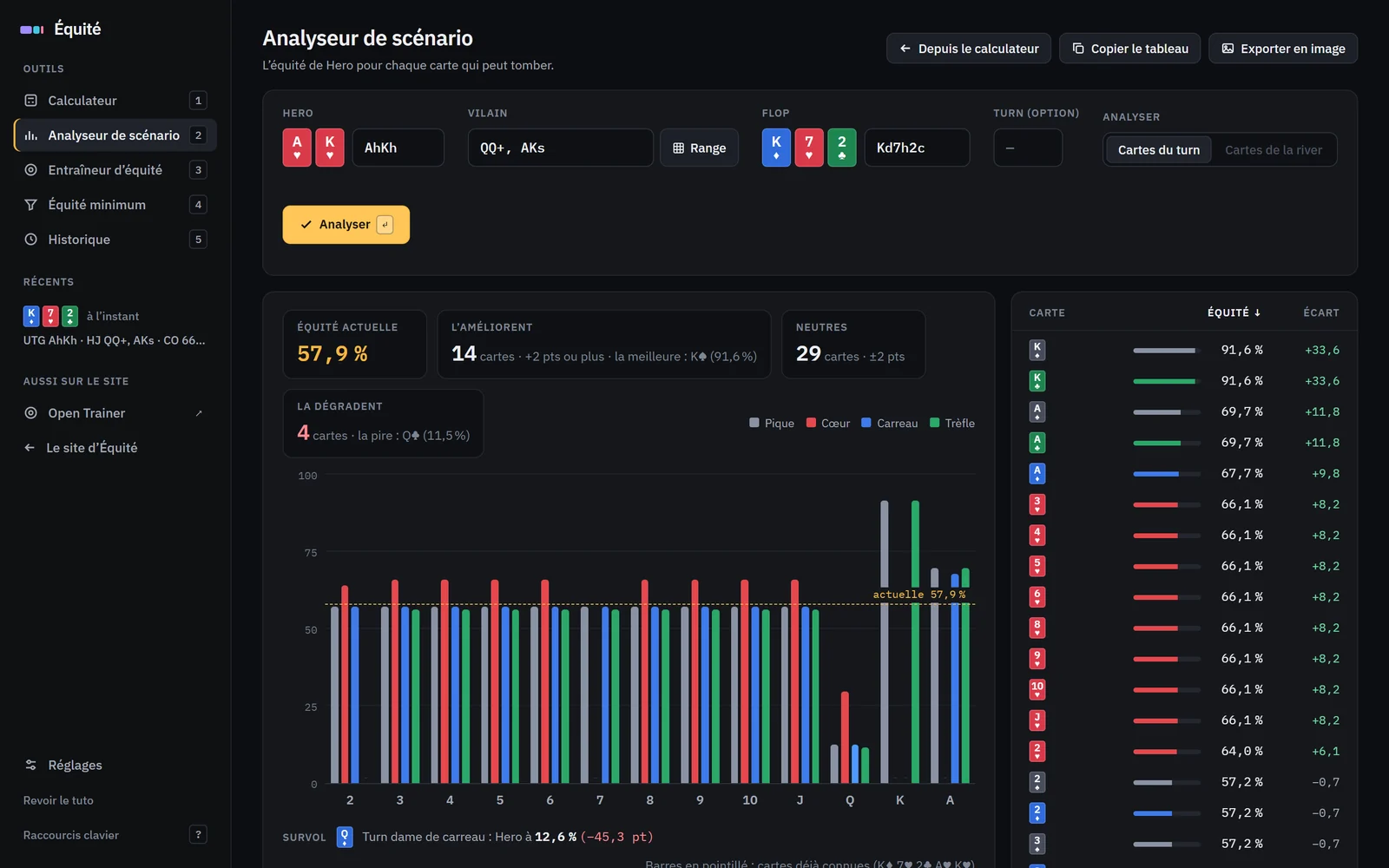The height and width of the screenshot is (868, 1389).
Task: Click the keyboard shortcut question mark badge
Action: (x=198, y=835)
